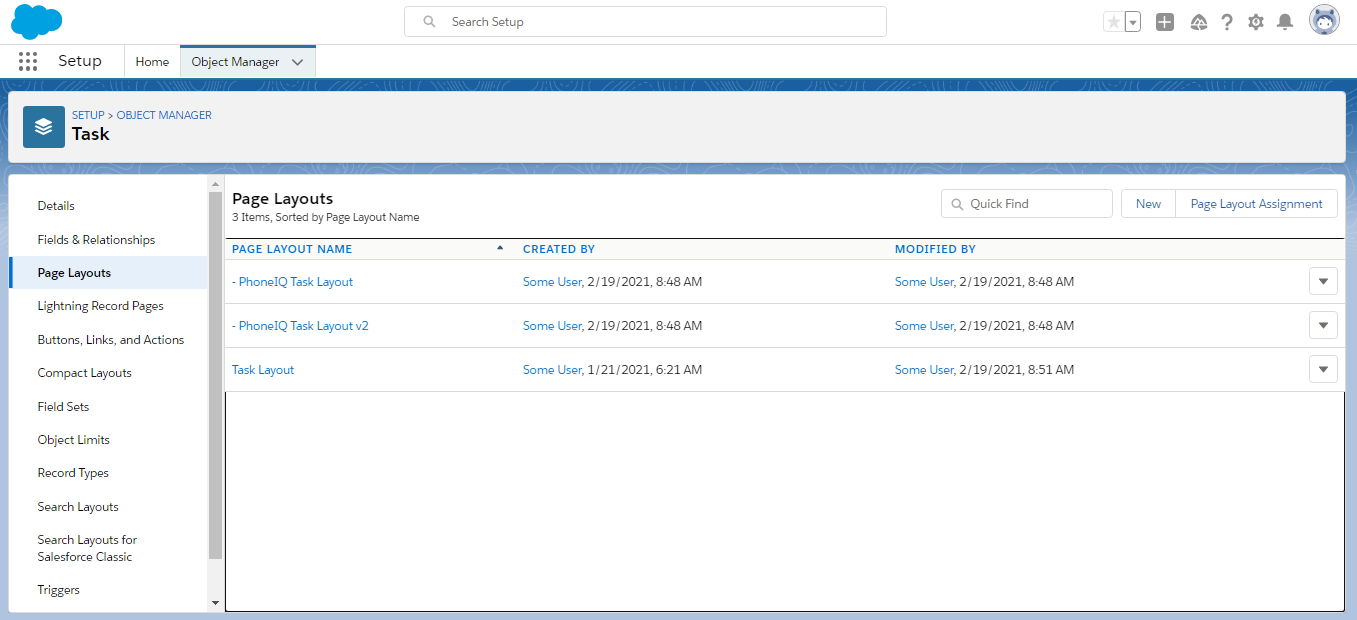
Task: Click the user profile avatar
Action: [1324, 21]
